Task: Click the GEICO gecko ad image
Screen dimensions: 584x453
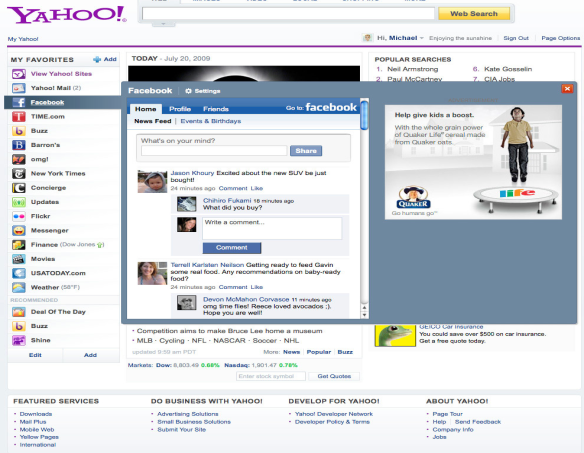Action: (x=395, y=335)
